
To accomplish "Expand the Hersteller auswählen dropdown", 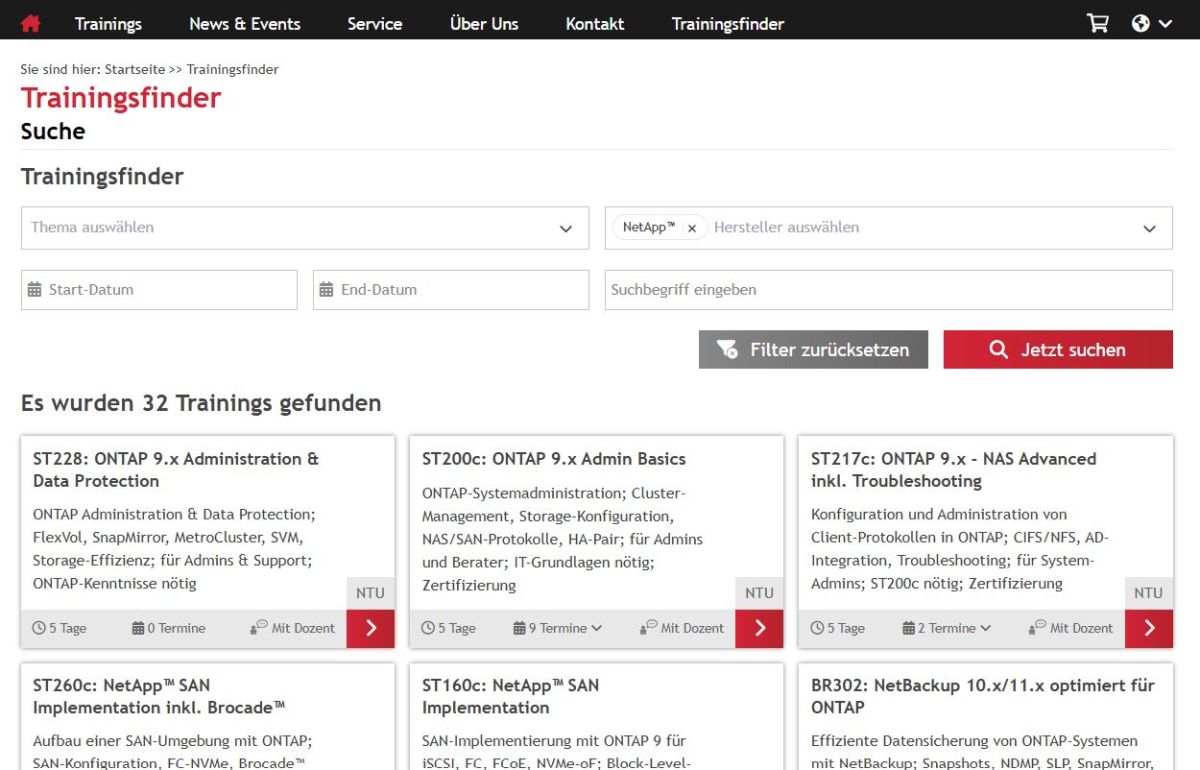I will click(1150, 228).
